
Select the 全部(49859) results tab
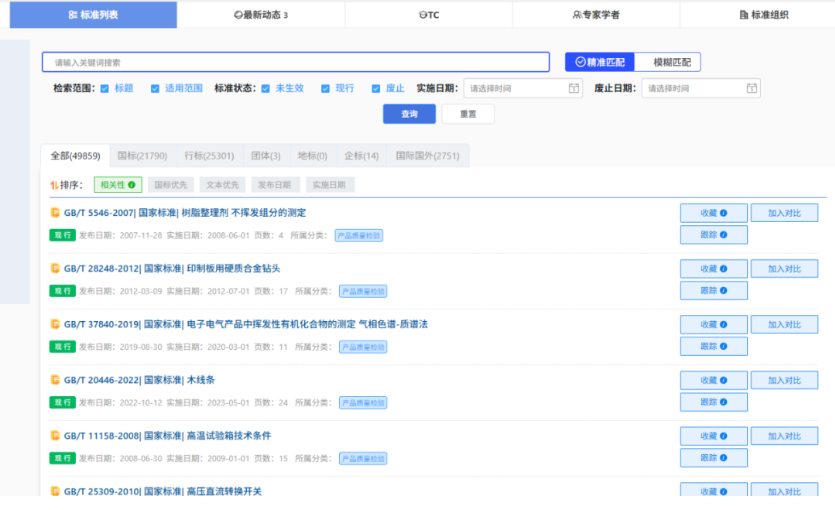(x=75, y=156)
